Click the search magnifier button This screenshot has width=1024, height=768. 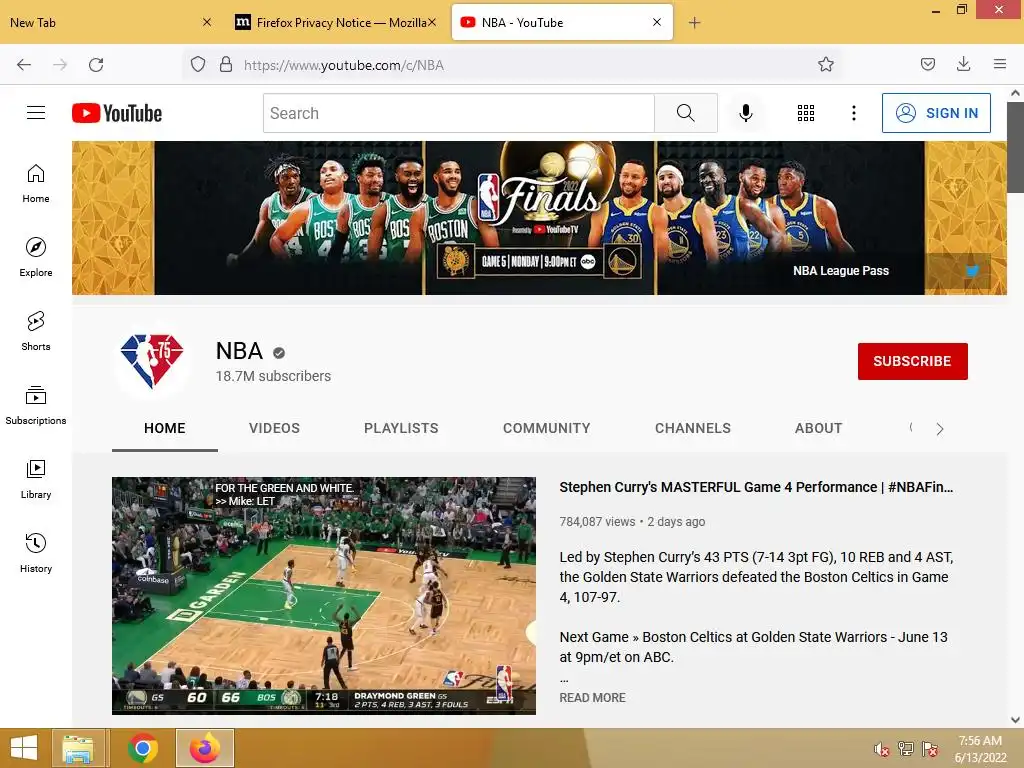(x=686, y=113)
